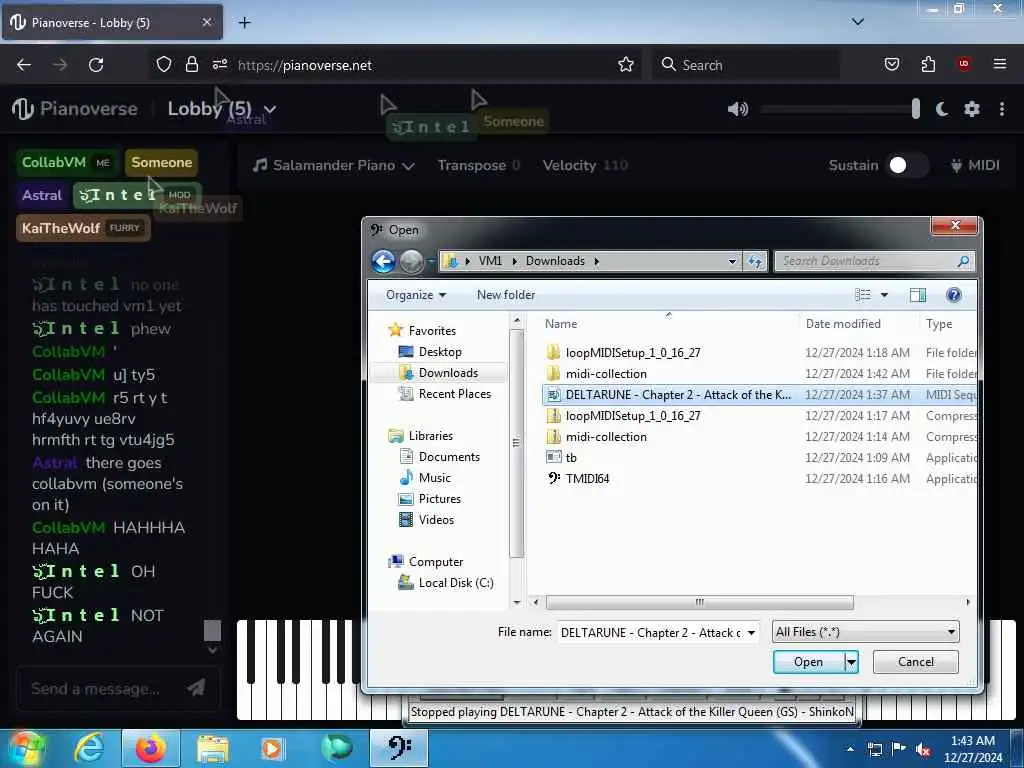1024x768 pixels.
Task: Click the uBlock Origin extension icon
Action: pyautogui.click(x=964, y=64)
